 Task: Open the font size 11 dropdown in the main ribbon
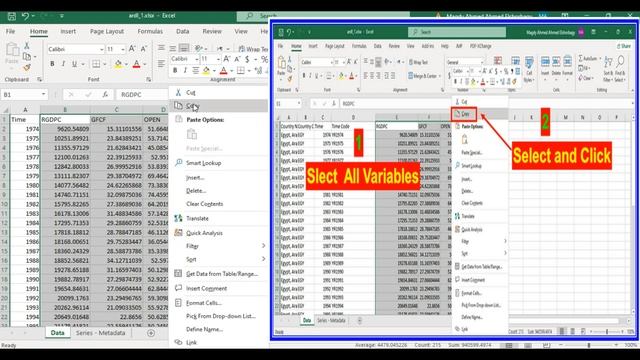(x=123, y=49)
